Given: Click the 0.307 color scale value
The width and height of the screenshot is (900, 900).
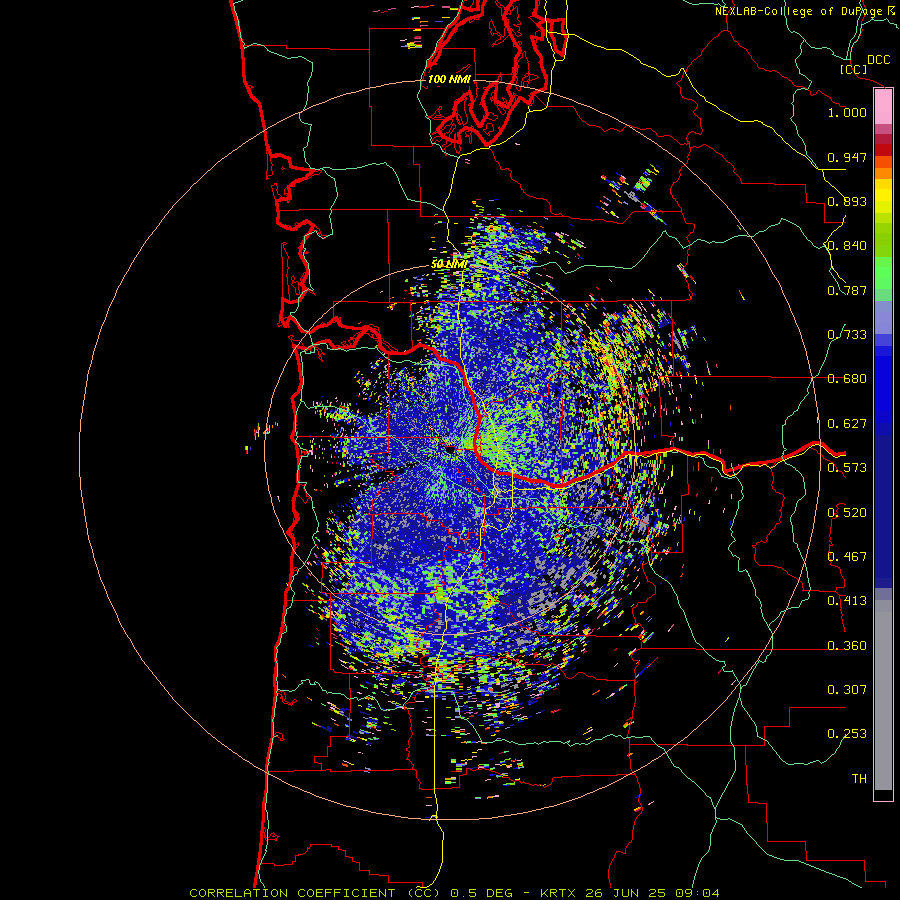Looking at the screenshot, I should (x=847, y=690).
